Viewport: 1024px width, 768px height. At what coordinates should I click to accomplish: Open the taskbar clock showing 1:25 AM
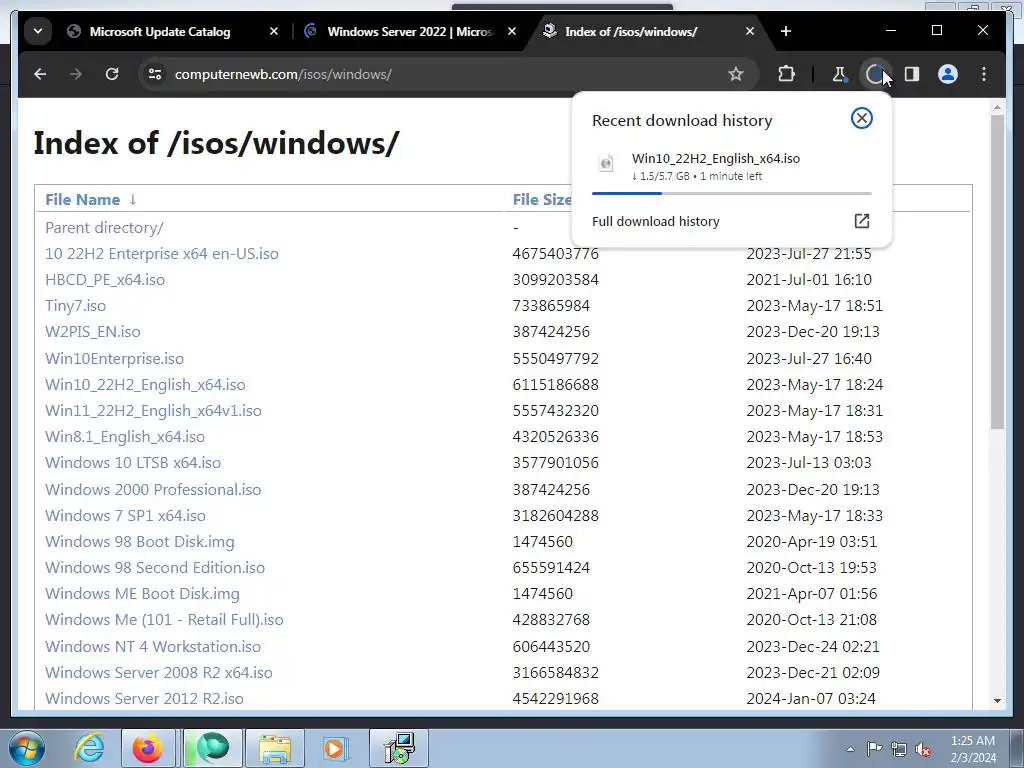click(973, 749)
